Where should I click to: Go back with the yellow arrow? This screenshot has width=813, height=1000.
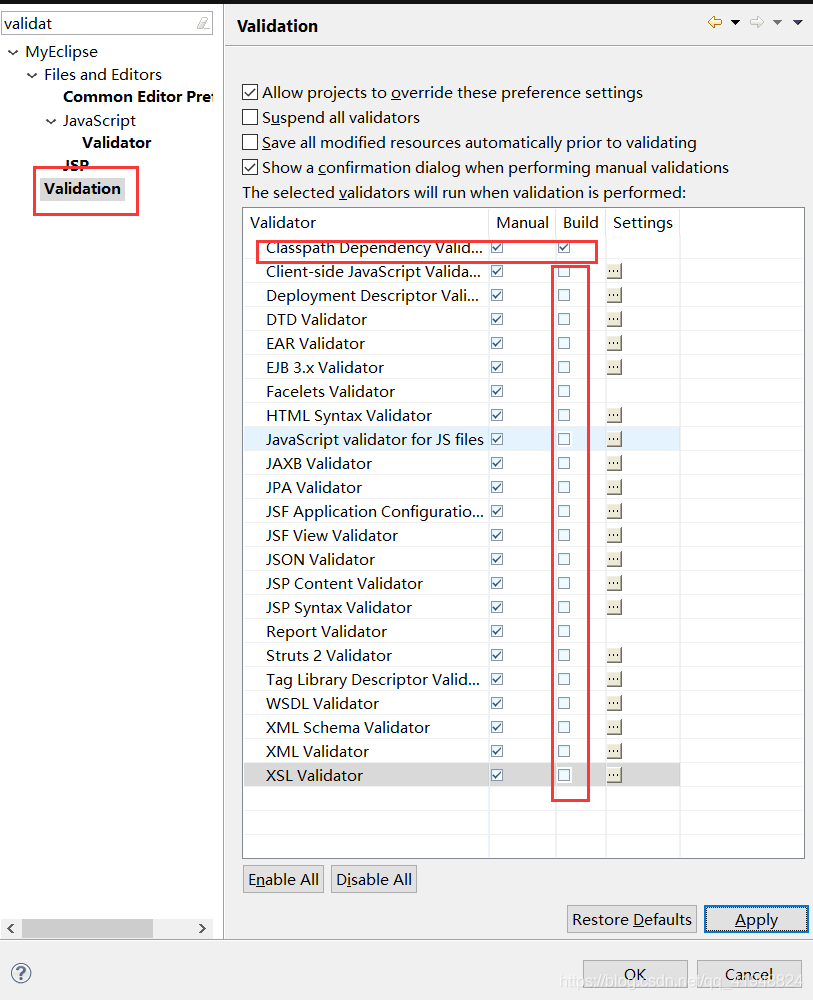coord(715,22)
